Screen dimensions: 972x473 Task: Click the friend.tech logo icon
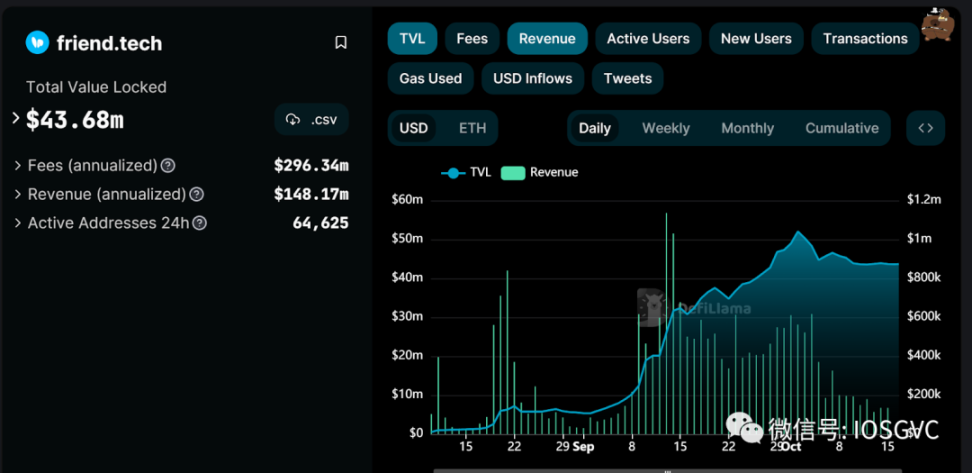click(38, 43)
